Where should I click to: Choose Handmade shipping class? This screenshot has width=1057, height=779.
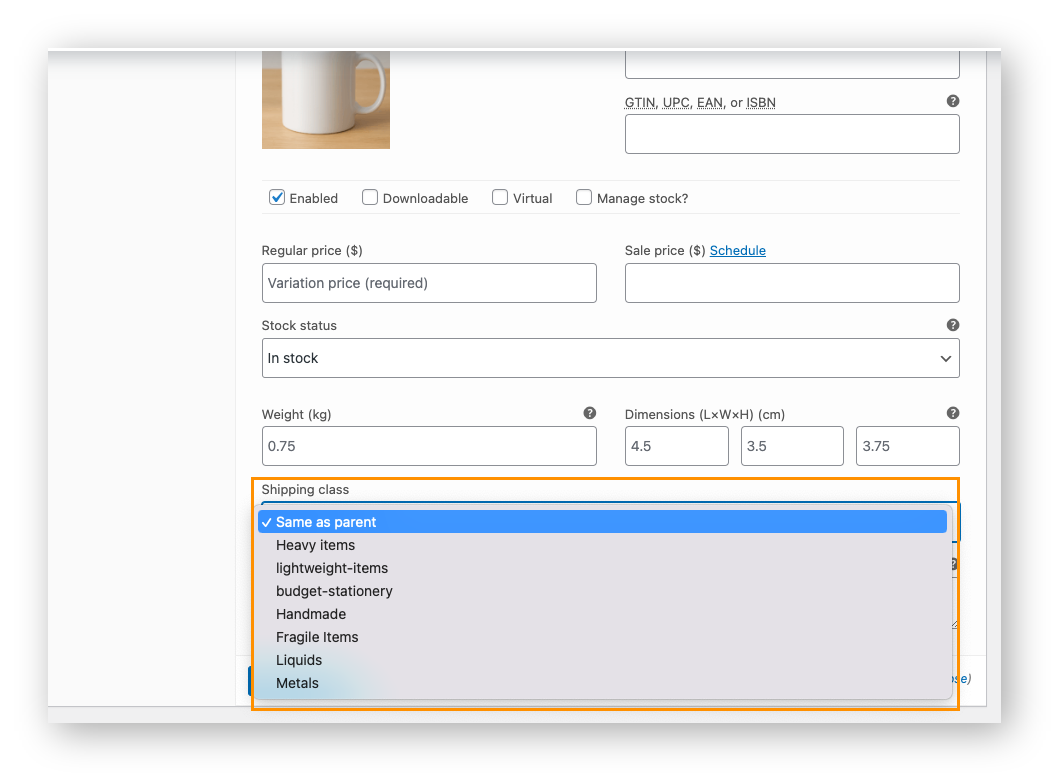coord(602,614)
